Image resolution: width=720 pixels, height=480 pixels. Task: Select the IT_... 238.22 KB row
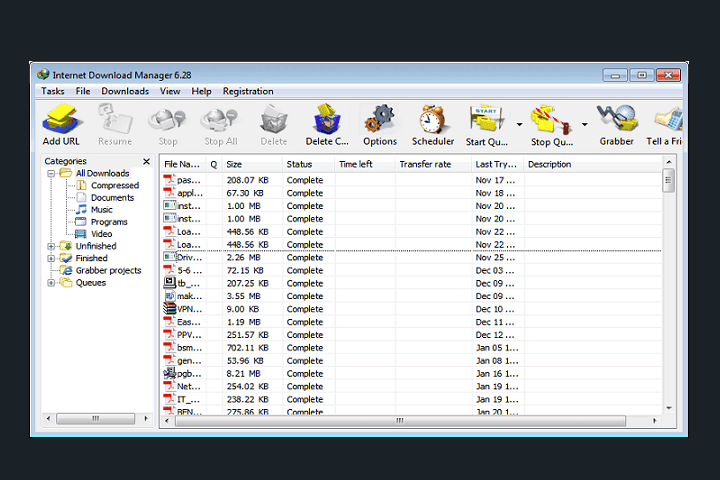pyautogui.click(x=411, y=399)
